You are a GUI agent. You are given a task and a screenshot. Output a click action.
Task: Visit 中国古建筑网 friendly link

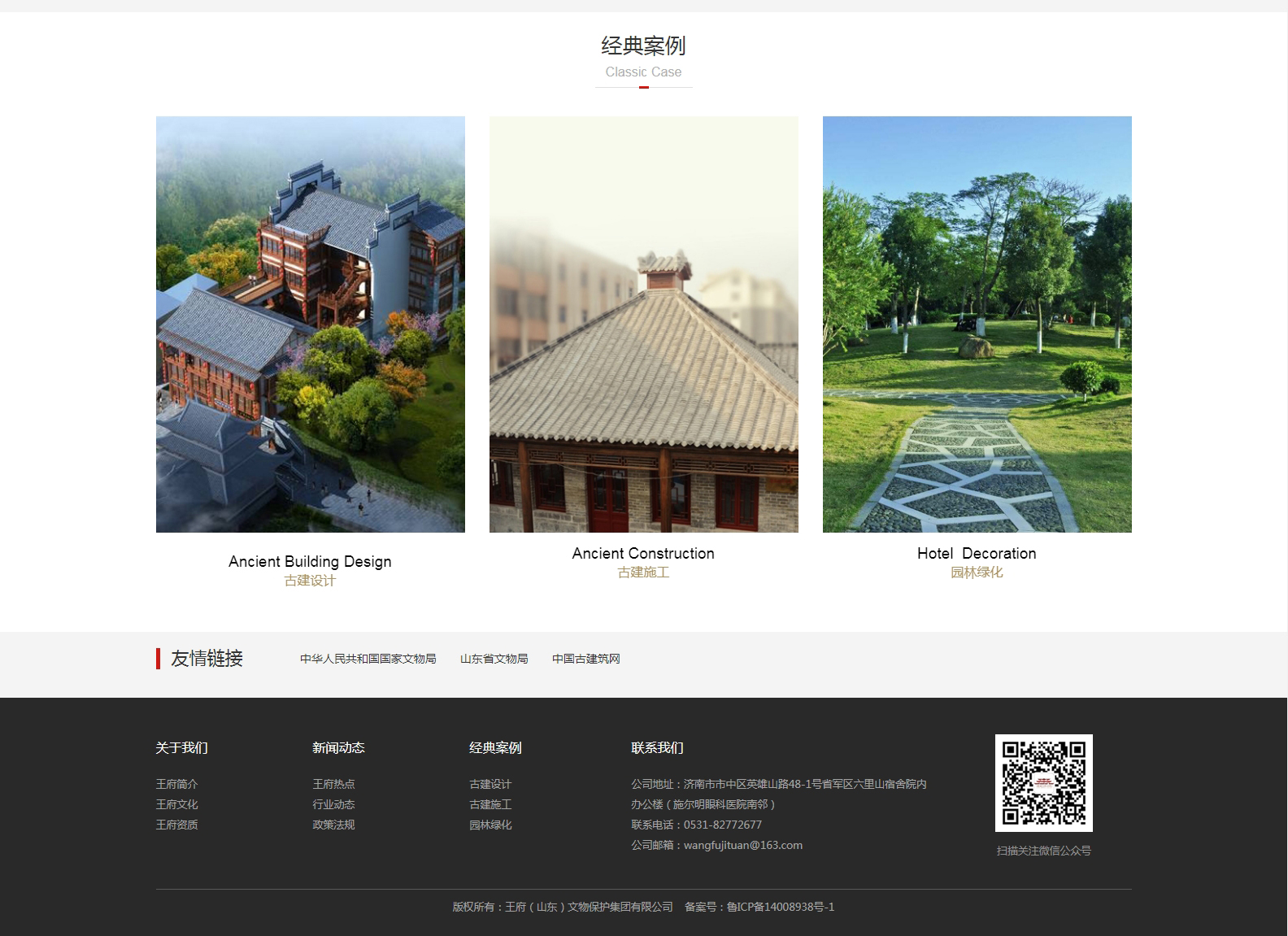coord(585,659)
